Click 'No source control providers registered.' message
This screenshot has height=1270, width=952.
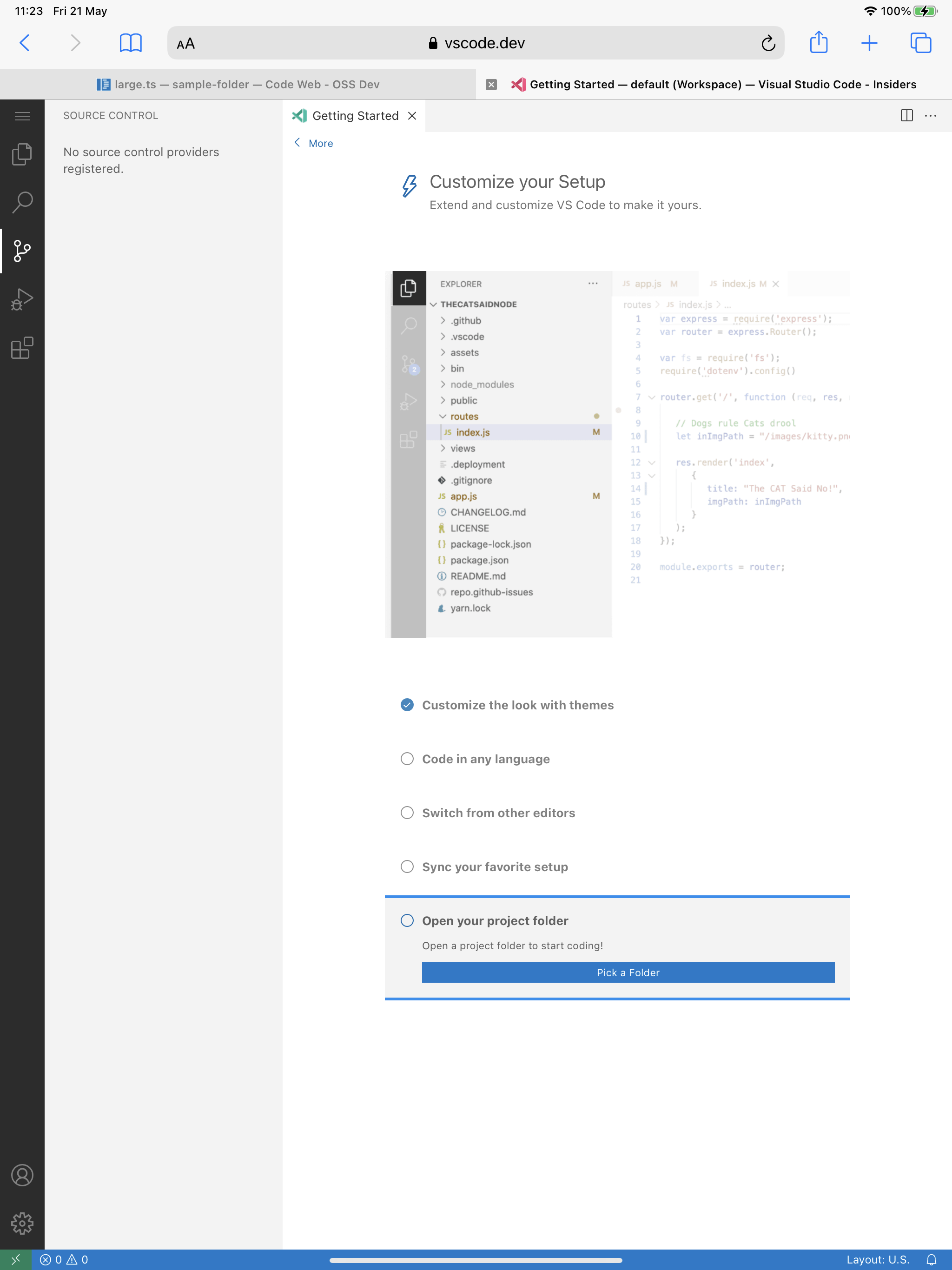141,160
